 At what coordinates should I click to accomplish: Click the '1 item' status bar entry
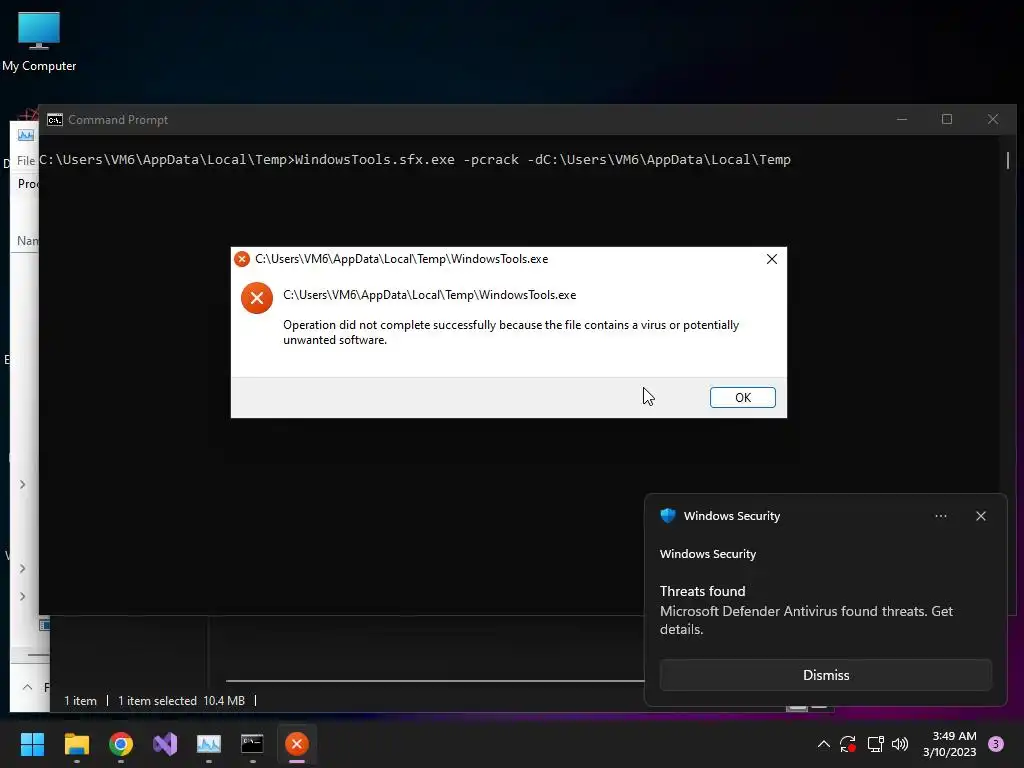[x=80, y=701]
